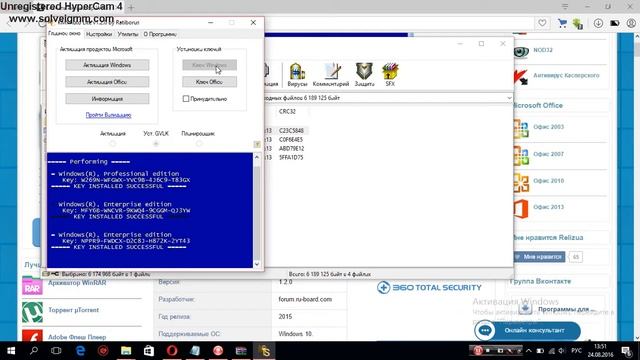Switch to Opera browser on taskbar

coord(172,351)
